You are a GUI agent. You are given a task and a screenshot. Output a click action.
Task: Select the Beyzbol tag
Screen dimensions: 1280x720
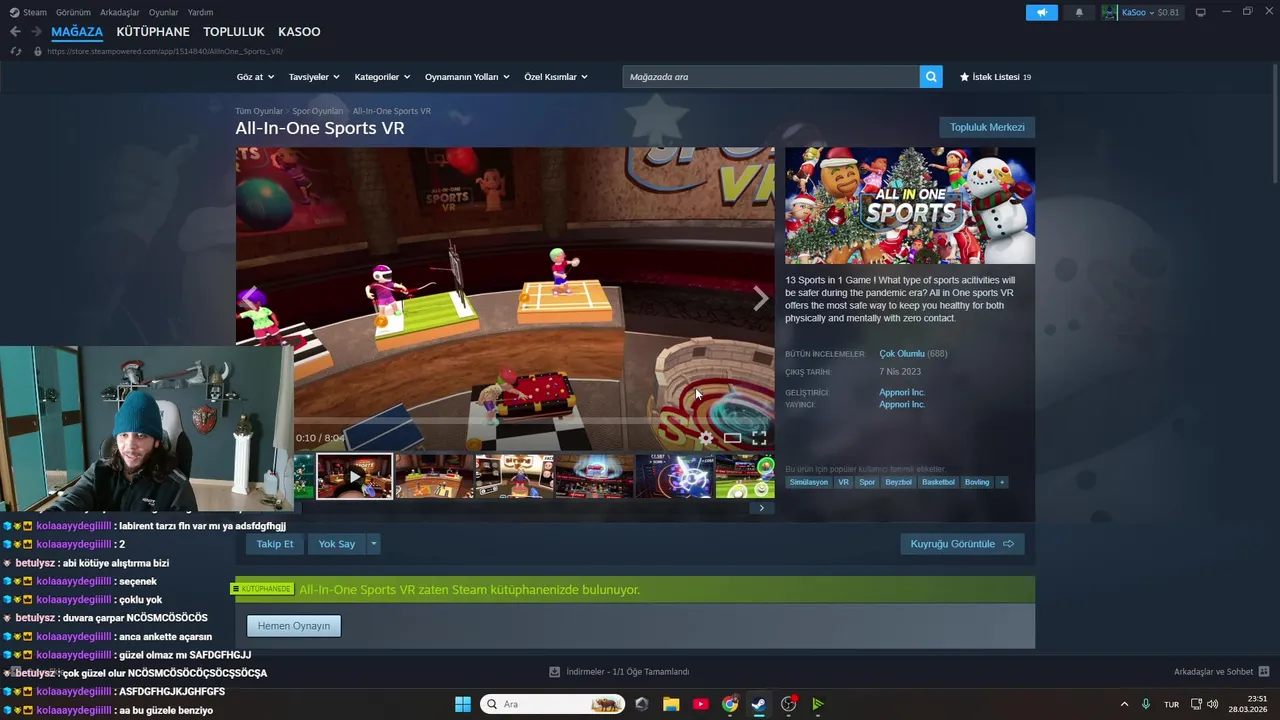pos(899,482)
